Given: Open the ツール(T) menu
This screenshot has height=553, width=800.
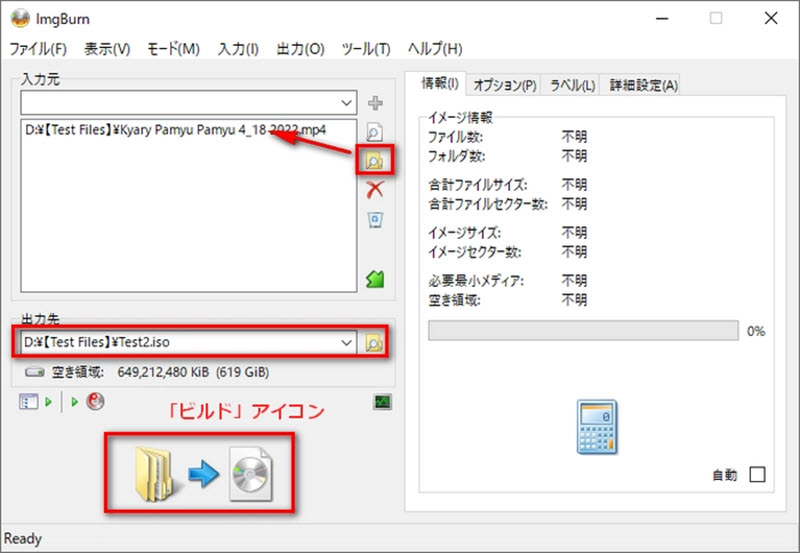Looking at the screenshot, I should click(365, 48).
